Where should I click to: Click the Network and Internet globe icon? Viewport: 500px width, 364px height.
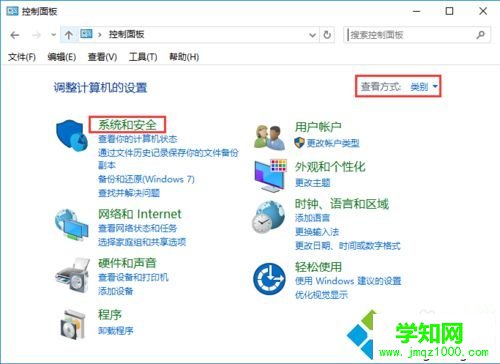[x=72, y=224]
